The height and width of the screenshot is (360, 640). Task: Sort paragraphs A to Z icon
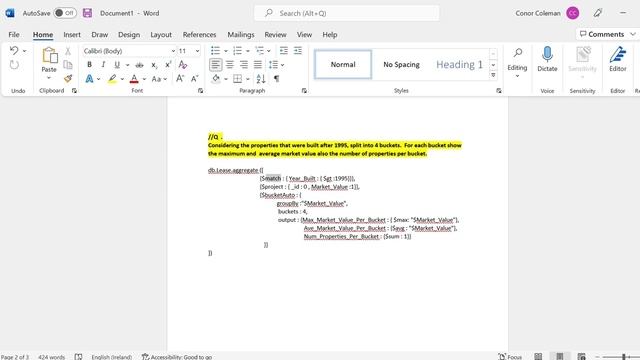coord(261,79)
